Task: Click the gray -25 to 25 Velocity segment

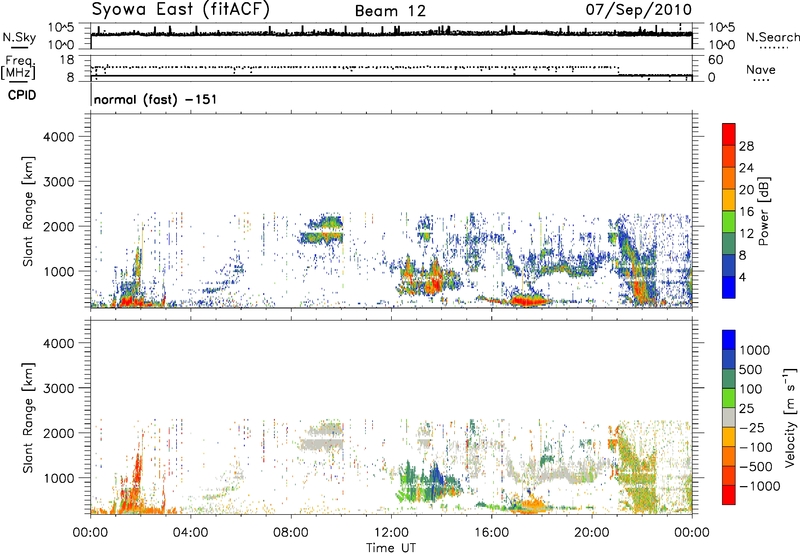Action: (729, 417)
